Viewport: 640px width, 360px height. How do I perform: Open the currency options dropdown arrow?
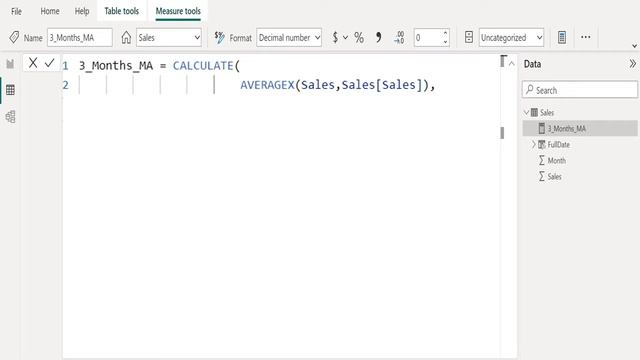pos(345,38)
